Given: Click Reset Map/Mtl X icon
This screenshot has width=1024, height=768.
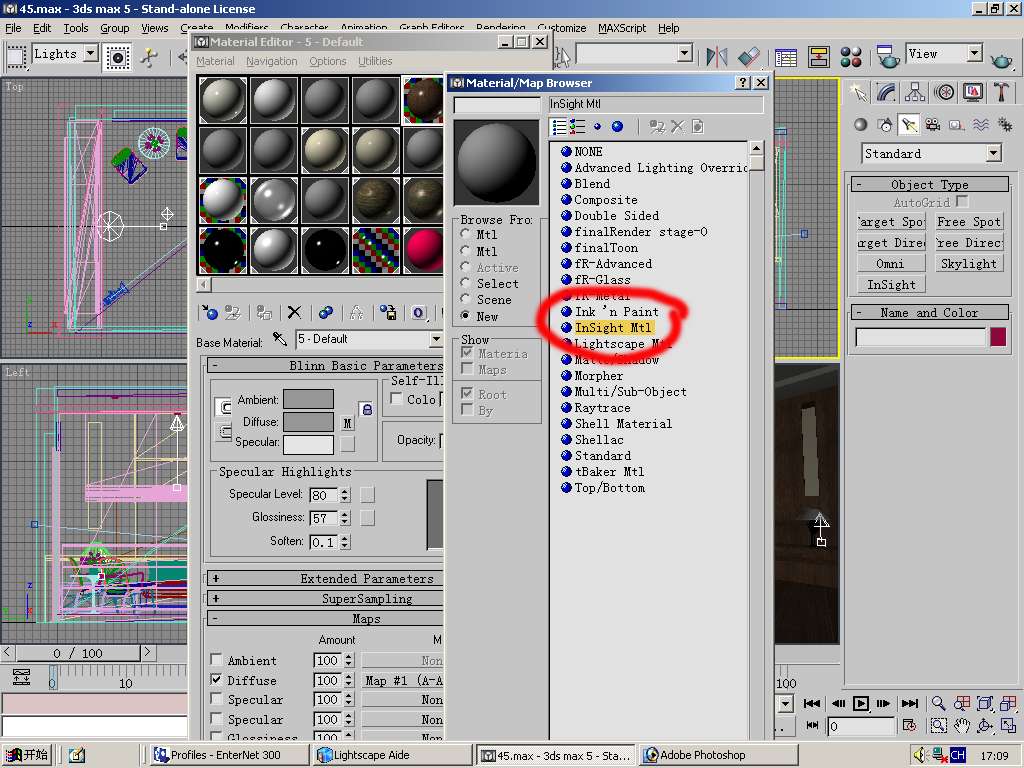Looking at the screenshot, I should pos(295,313).
